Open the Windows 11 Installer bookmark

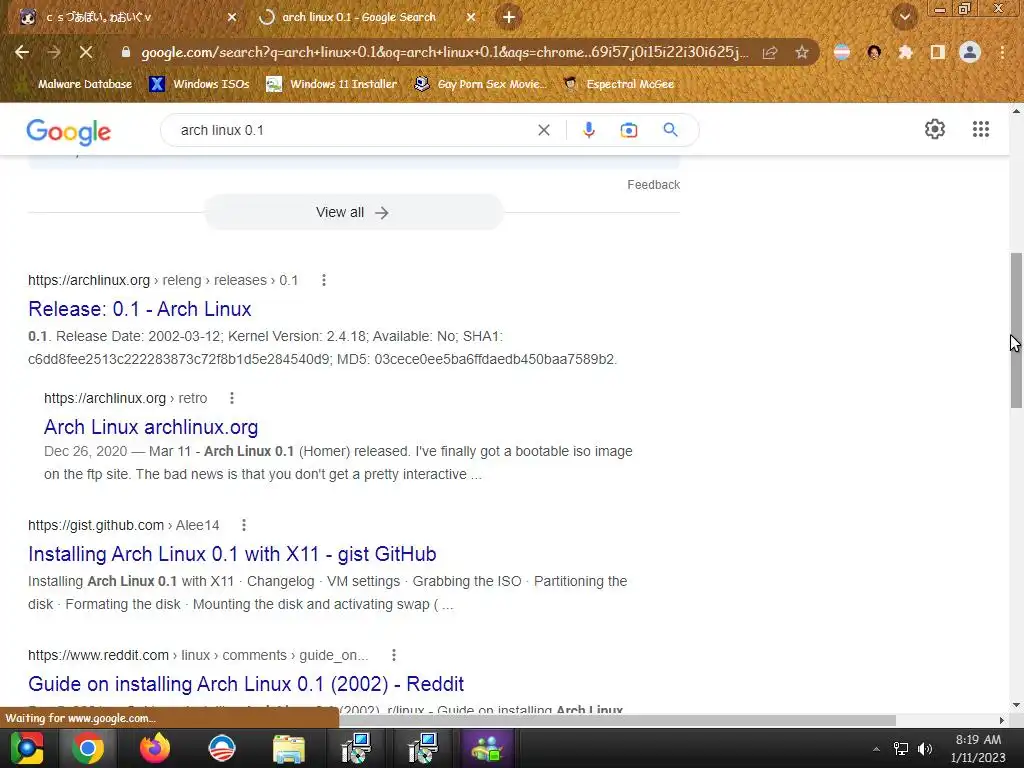[332, 84]
